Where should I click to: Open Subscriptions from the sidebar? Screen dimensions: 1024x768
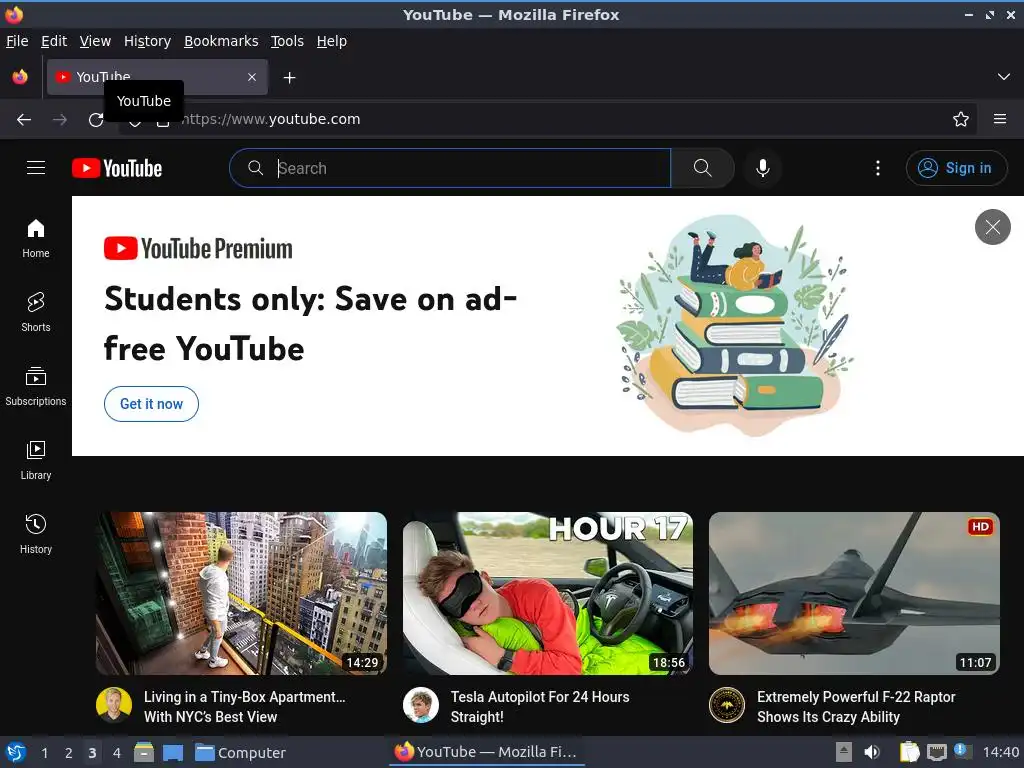[x=36, y=387]
